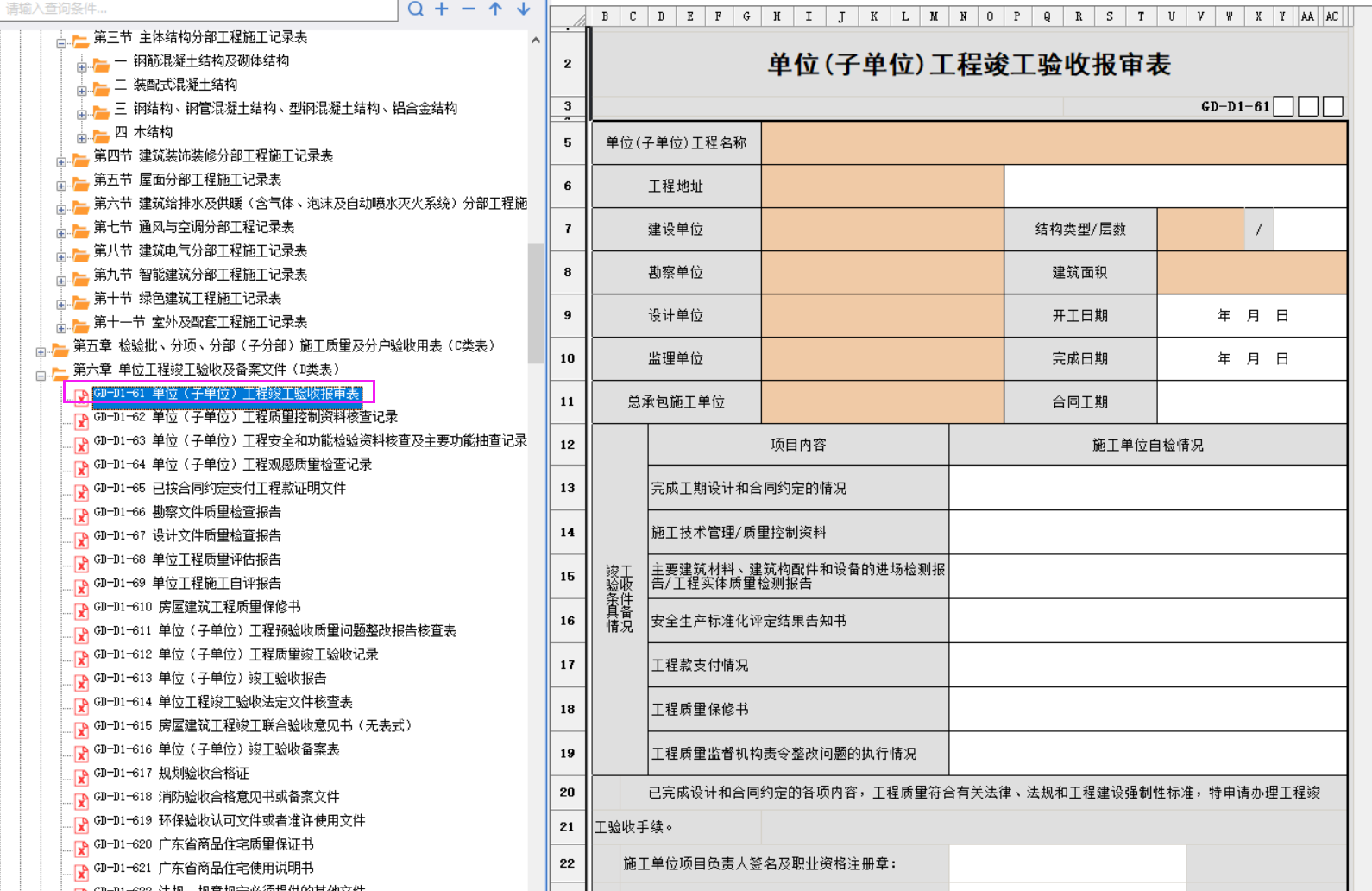Select column header B in spreadsheet
The height and width of the screenshot is (891, 1372).
(605, 16)
